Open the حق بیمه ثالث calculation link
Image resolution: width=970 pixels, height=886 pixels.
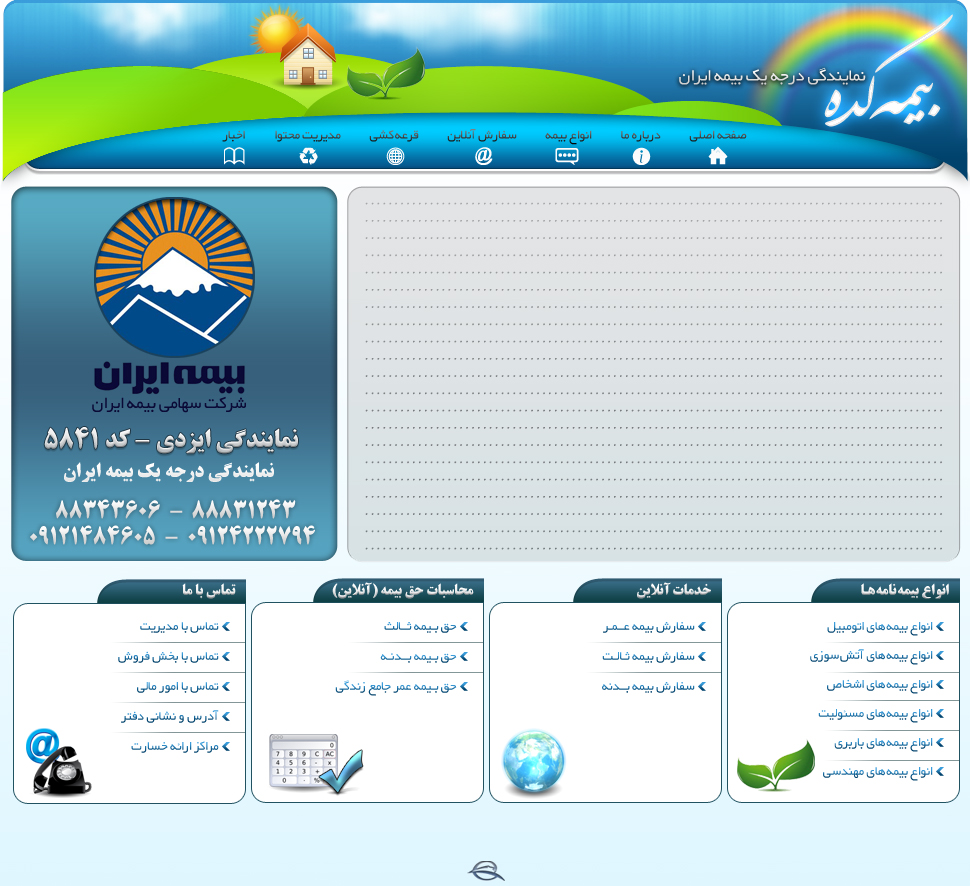tap(420, 627)
